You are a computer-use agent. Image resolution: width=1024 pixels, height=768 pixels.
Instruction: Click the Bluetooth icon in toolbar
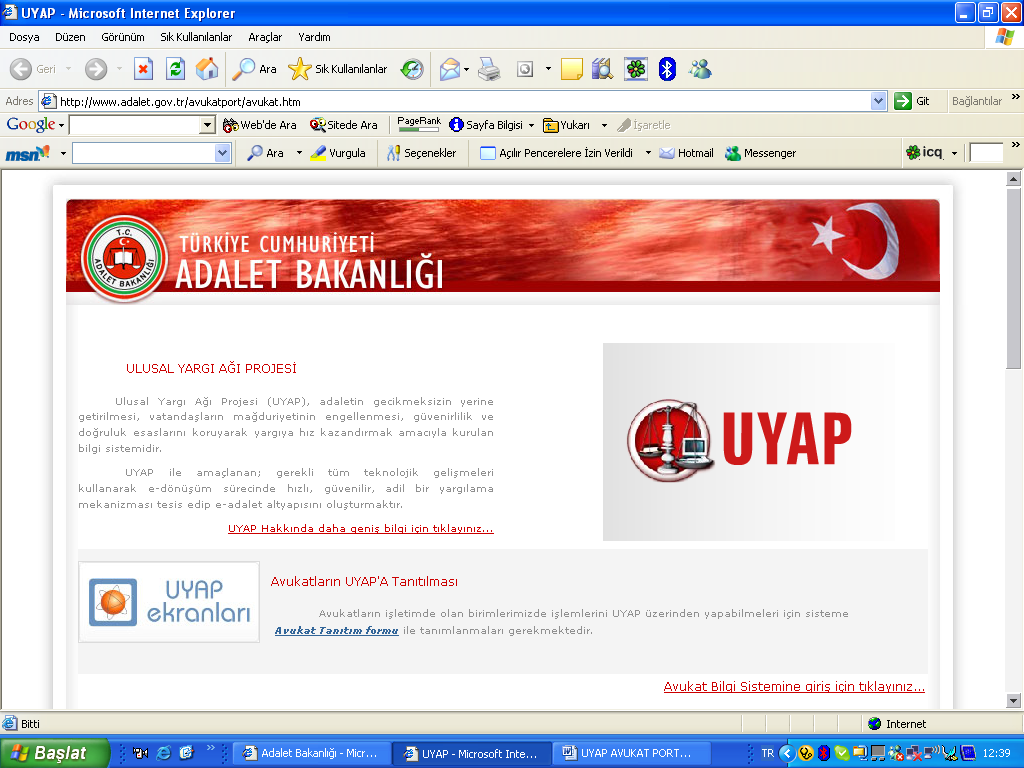(x=667, y=69)
